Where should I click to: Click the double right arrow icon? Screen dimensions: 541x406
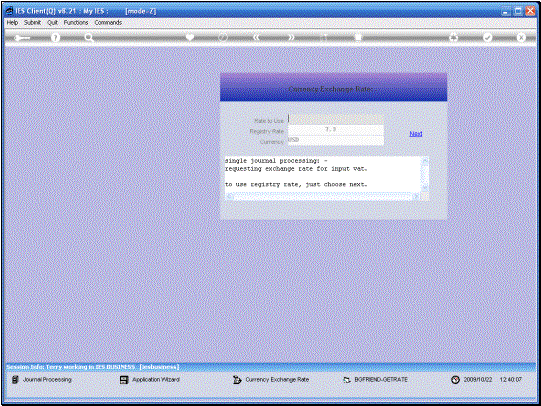tap(291, 37)
